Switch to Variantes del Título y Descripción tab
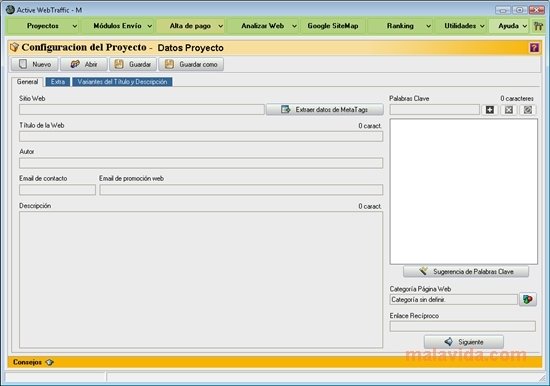The width and height of the screenshot is (550, 386). (122, 82)
